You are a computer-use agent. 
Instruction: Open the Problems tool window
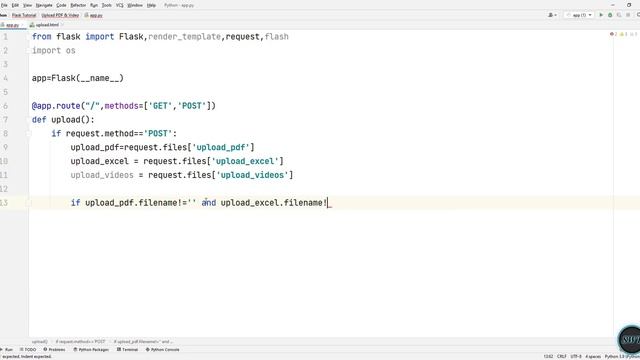(54, 350)
